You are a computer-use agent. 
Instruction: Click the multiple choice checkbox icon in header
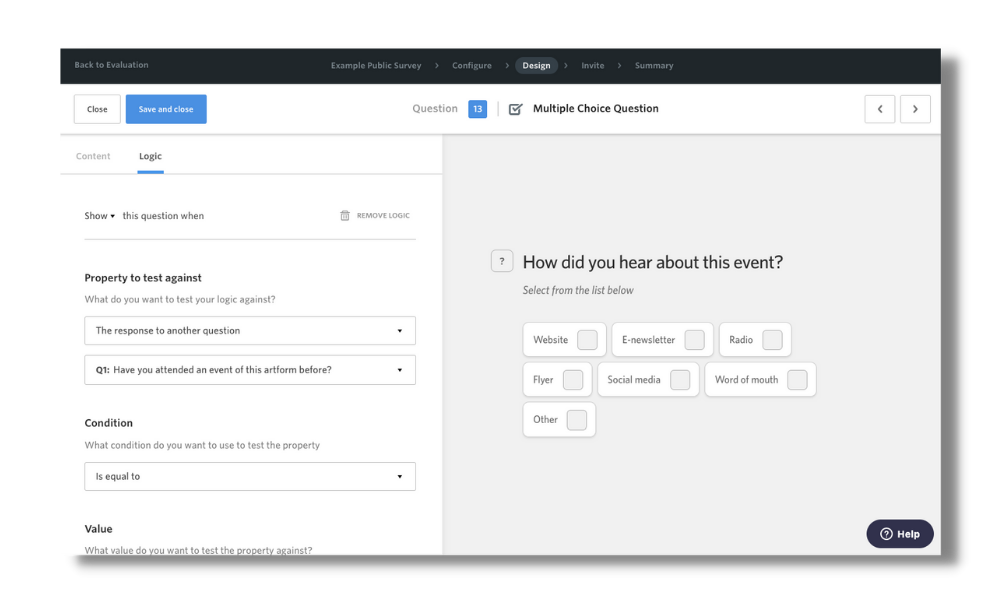pos(515,109)
